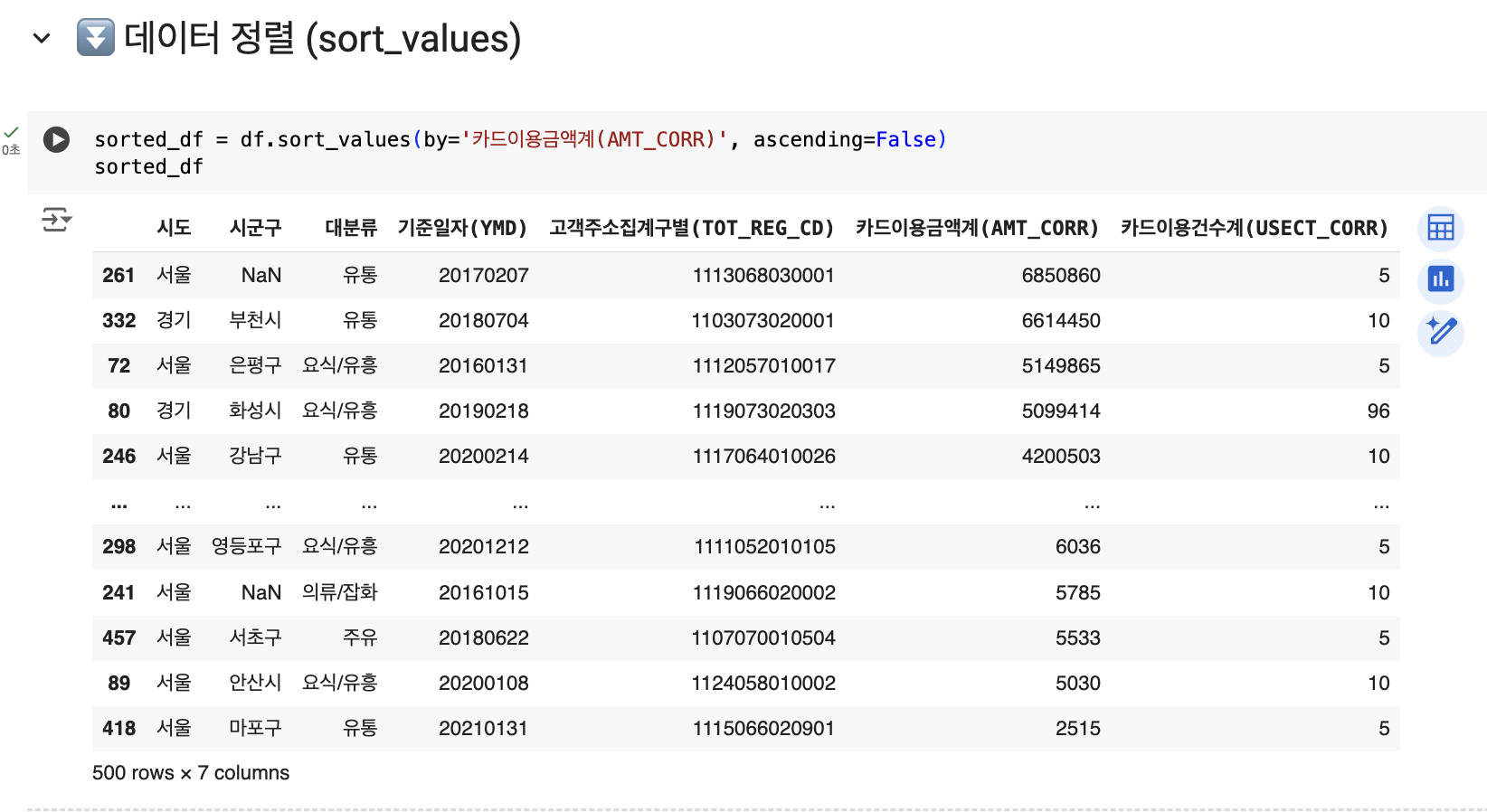
Task: Click the 의류/잡화 category cell
Action: click(x=339, y=592)
